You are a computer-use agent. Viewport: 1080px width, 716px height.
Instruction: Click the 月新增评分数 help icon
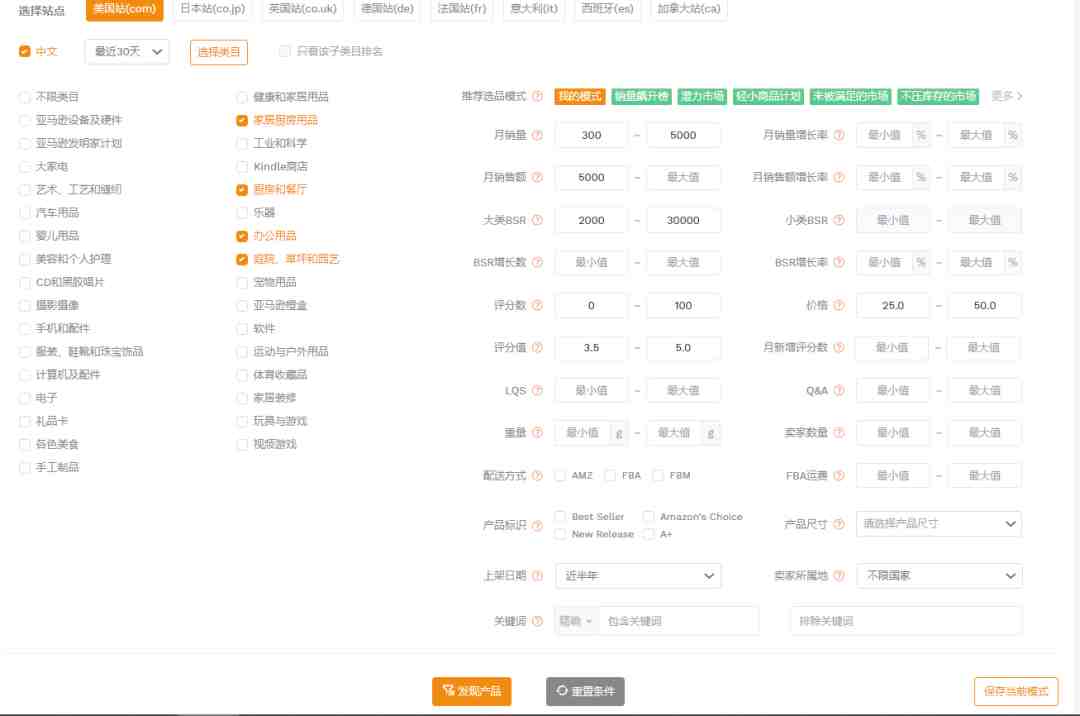pos(839,348)
